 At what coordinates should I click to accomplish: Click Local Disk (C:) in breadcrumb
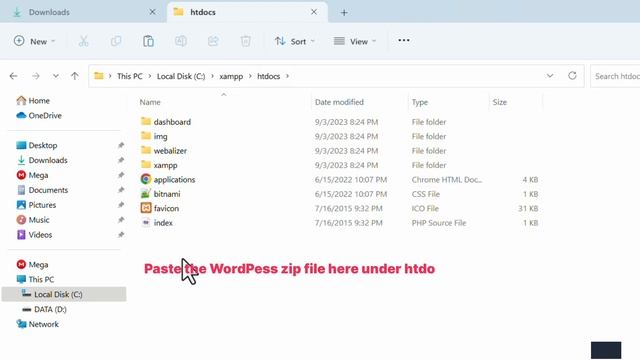pos(181,76)
